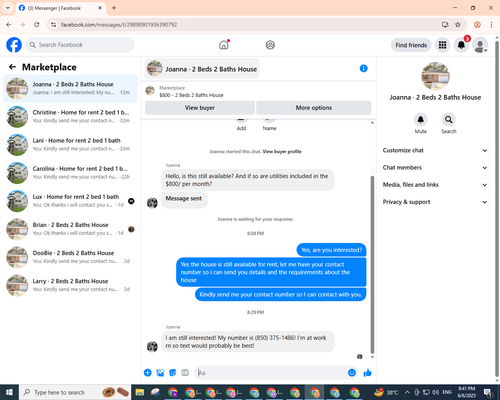Choose a GIF icon in composer

[185, 373]
